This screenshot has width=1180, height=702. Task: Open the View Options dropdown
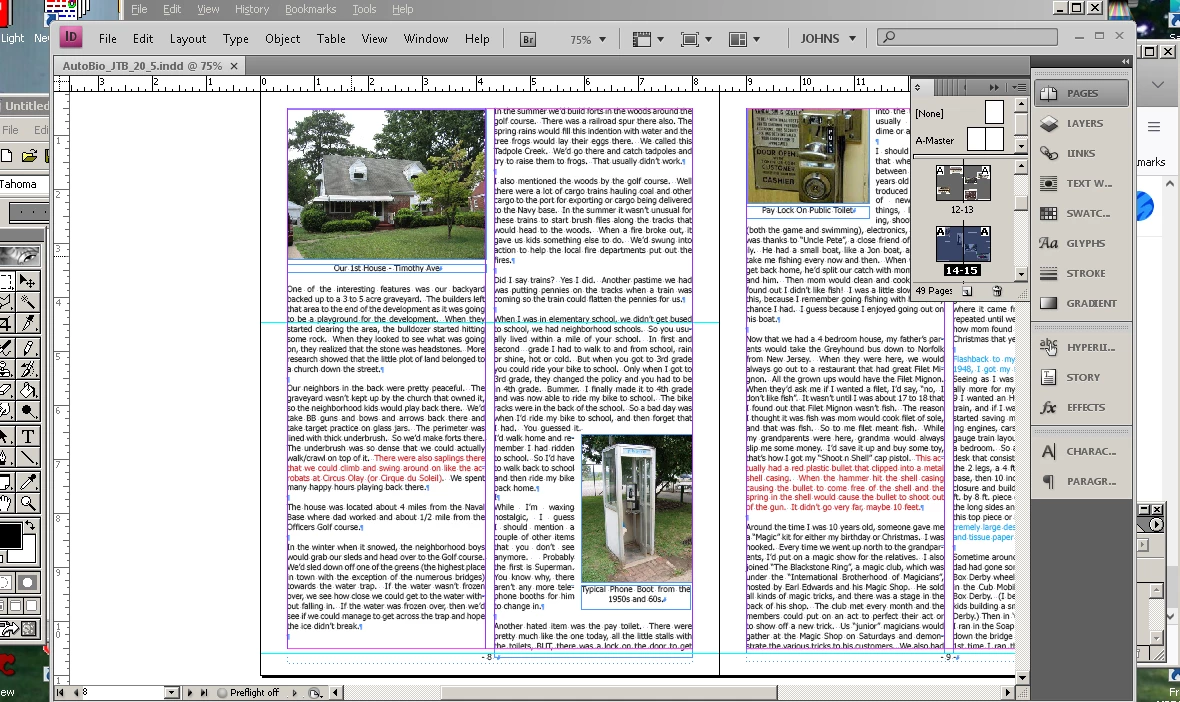coord(648,39)
